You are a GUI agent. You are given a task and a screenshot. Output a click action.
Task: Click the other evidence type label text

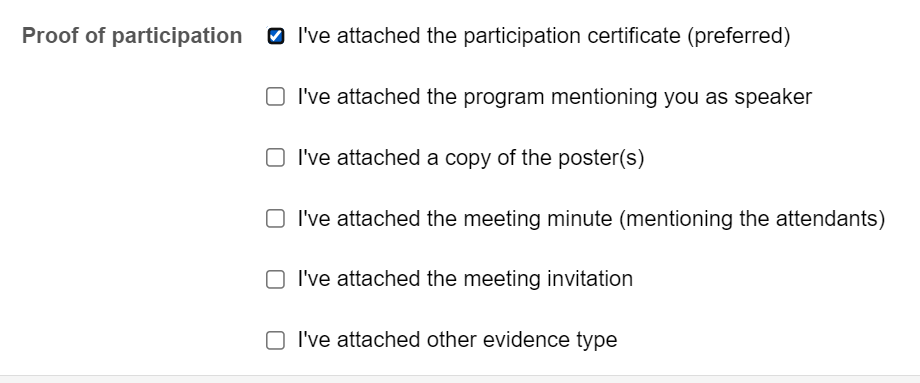[x=457, y=340]
